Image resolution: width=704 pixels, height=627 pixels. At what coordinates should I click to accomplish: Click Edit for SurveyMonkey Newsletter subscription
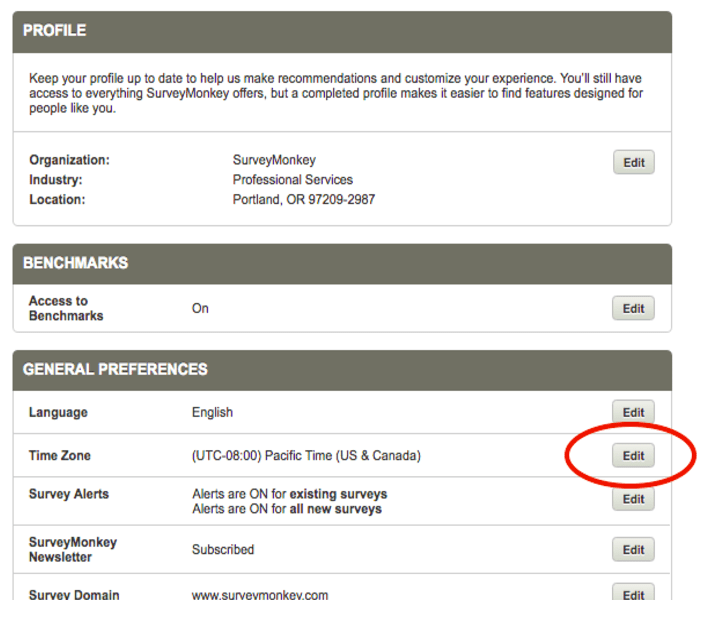(633, 549)
